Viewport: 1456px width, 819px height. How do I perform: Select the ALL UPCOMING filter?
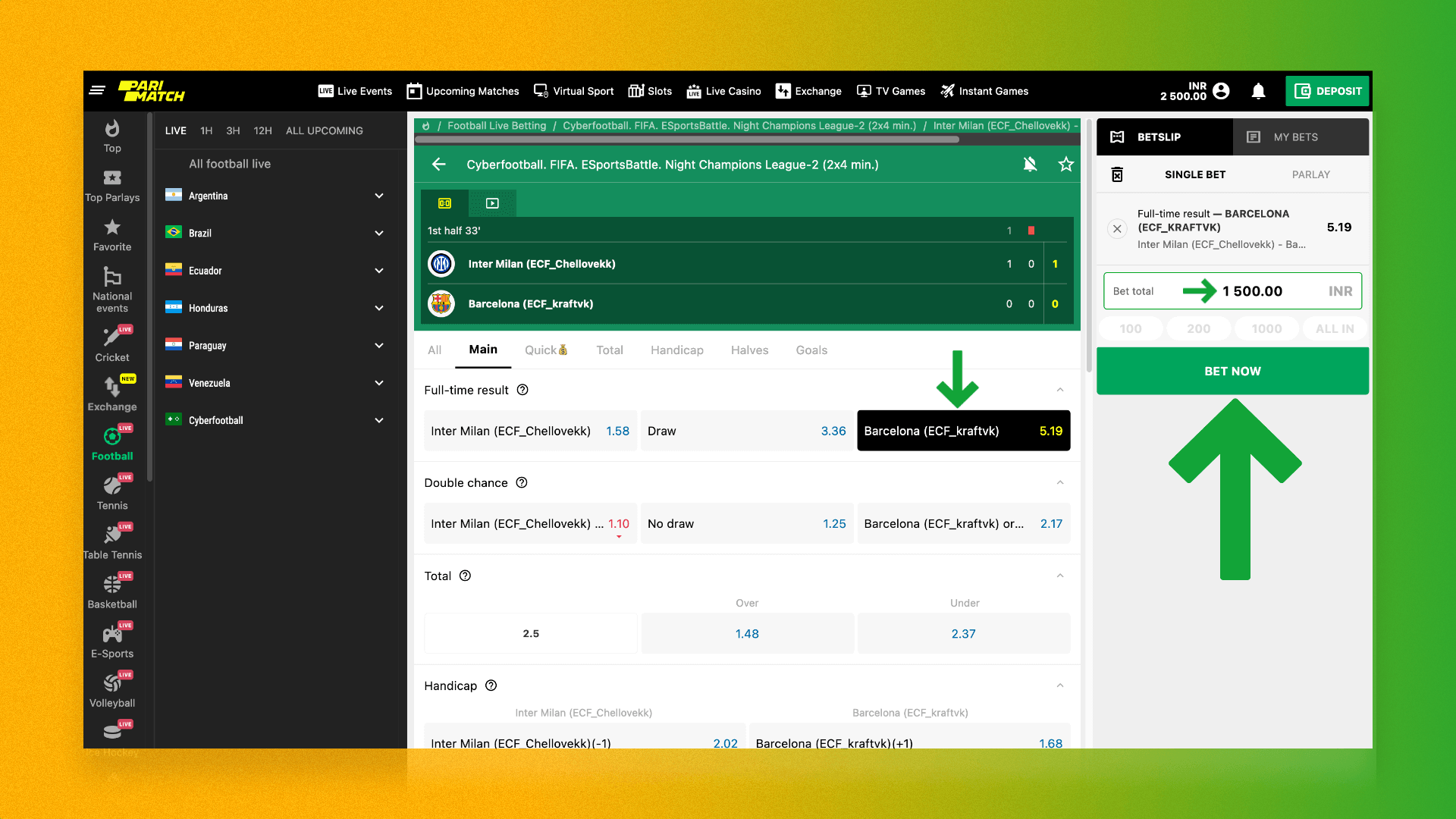click(325, 130)
